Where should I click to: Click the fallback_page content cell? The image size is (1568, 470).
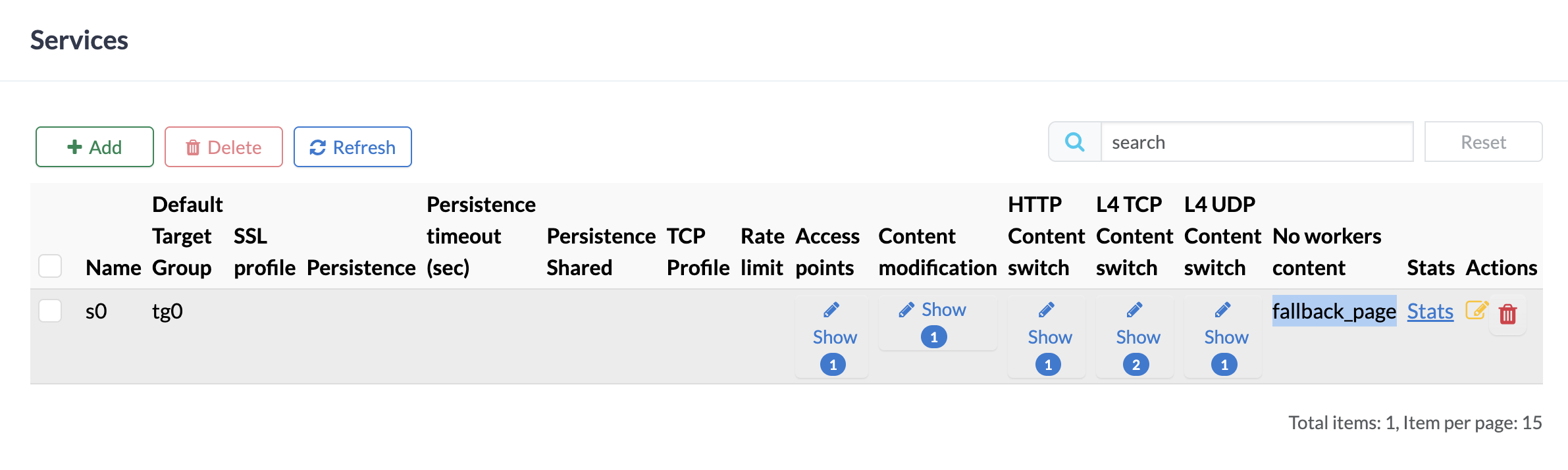pyautogui.click(x=1334, y=311)
